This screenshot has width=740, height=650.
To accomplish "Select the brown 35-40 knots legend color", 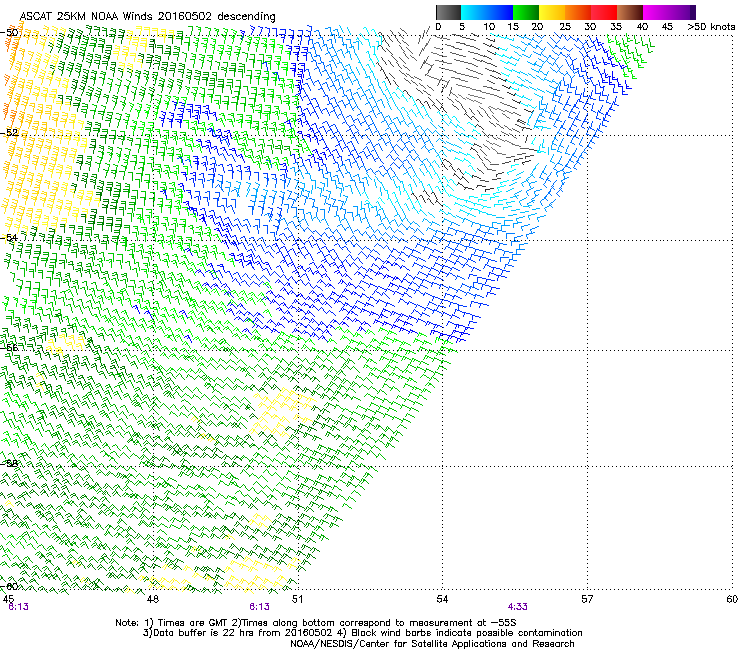I will (630, 12).
